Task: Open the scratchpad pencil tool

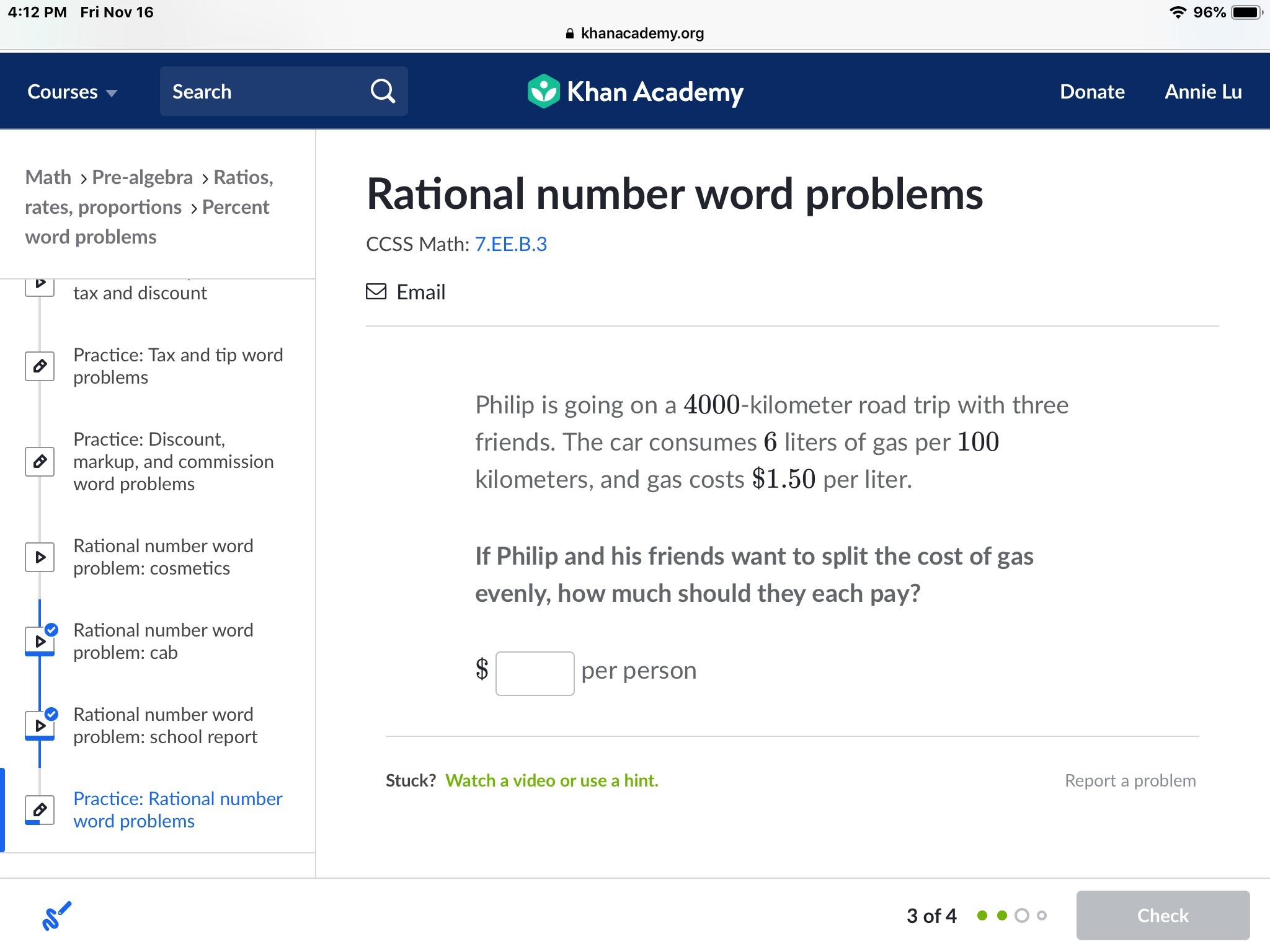Action: point(56,915)
